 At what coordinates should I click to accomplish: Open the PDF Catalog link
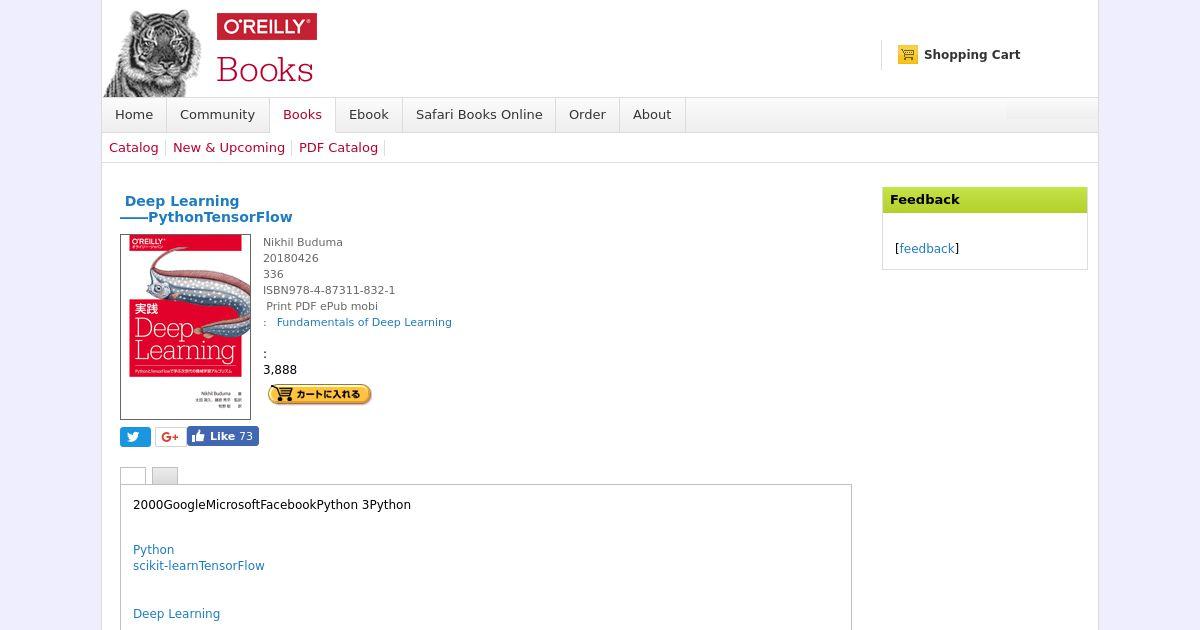pyautogui.click(x=338, y=148)
